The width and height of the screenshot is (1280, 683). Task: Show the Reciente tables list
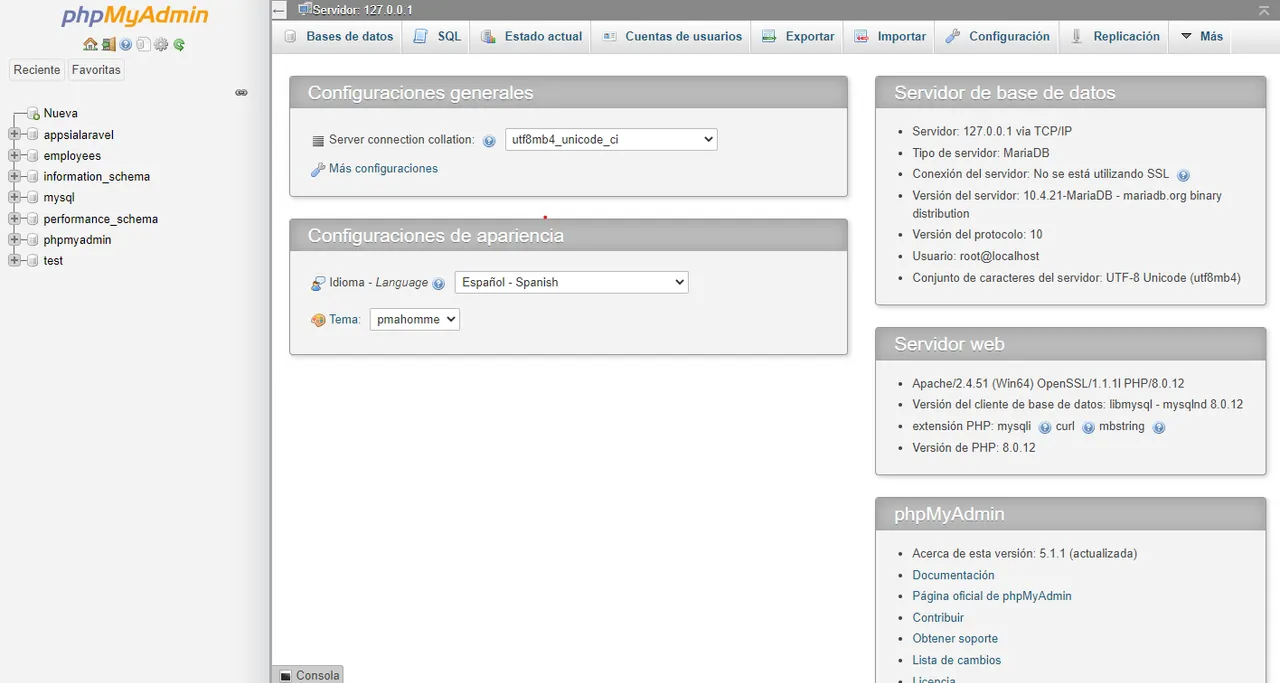pos(37,70)
